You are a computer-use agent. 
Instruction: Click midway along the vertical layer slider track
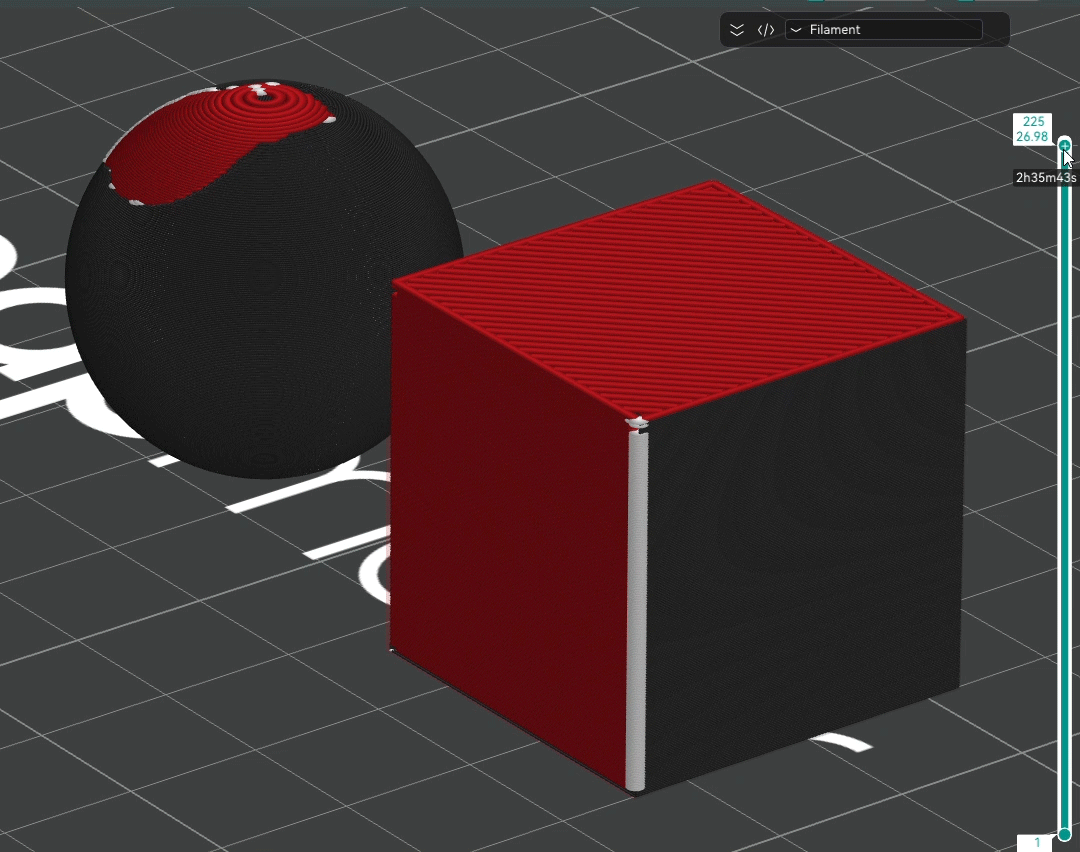point(1065,489)
